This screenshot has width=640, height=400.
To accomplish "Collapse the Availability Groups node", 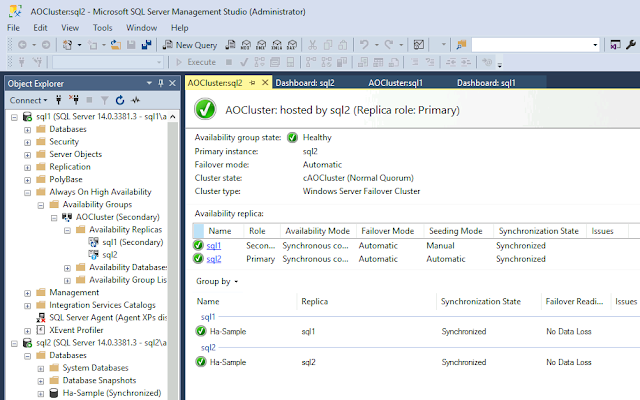I will [x=41, y=205].
